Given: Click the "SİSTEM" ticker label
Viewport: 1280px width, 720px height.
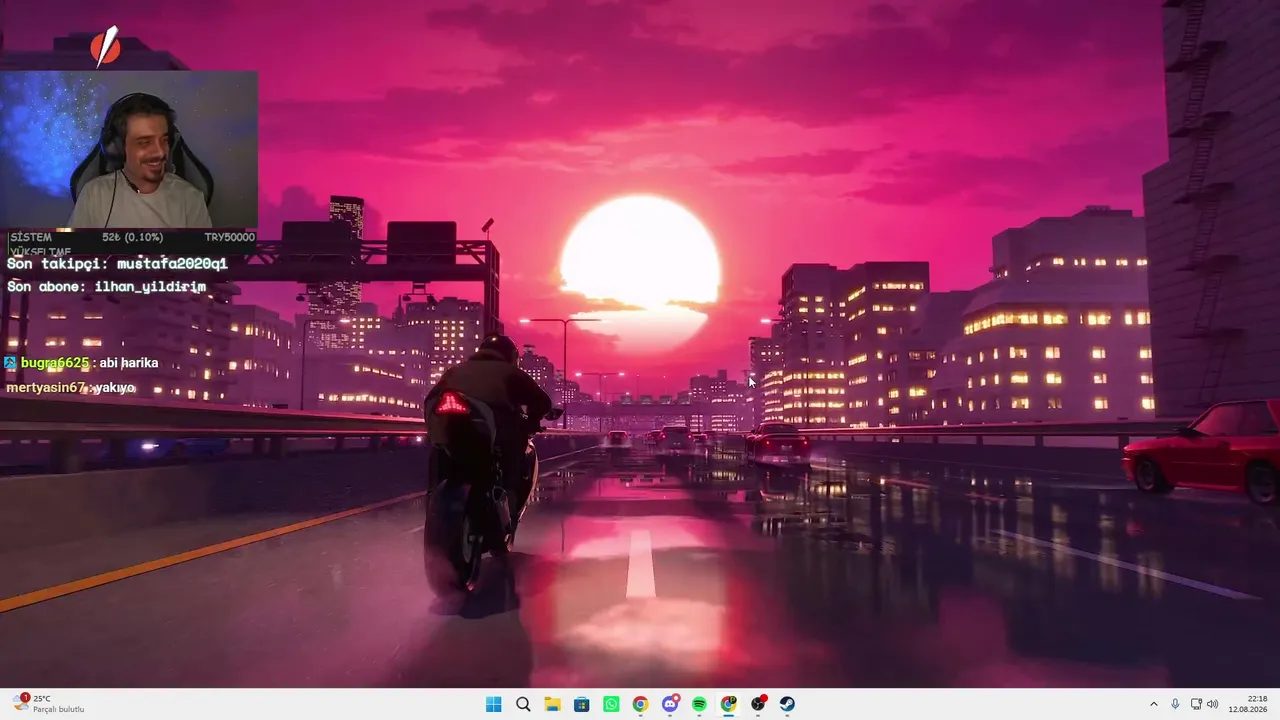Looking at the screenshot, I should tap(30, 237).
